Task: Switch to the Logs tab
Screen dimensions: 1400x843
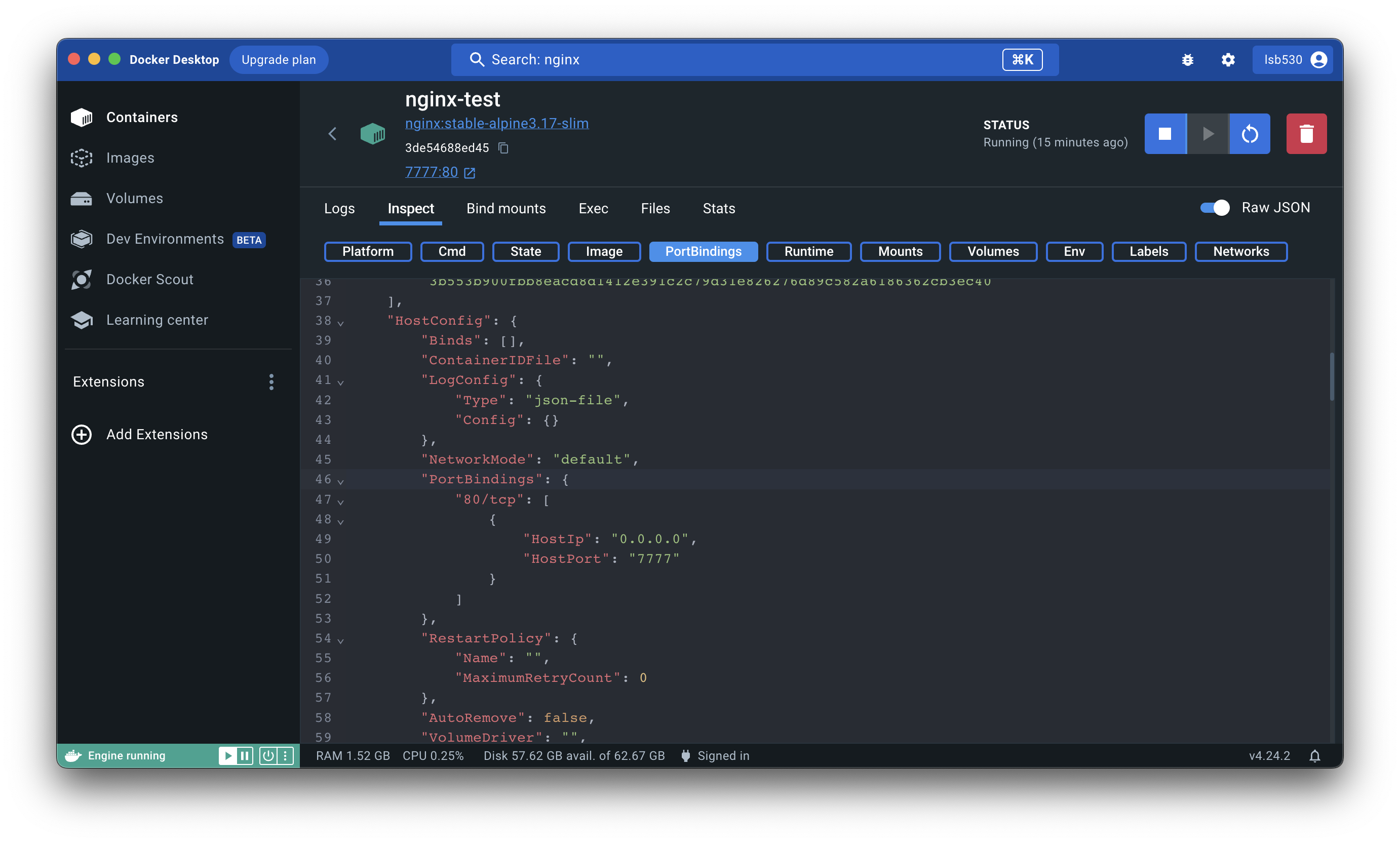Action: (x=339, y=209)
